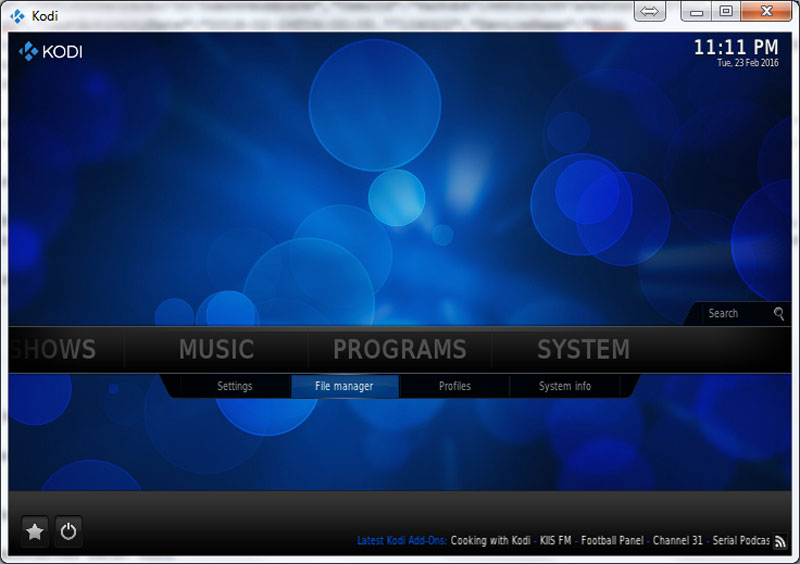Screen dimensions: 800x564
Task: Close the Kodi window
Action: point(766,11)
